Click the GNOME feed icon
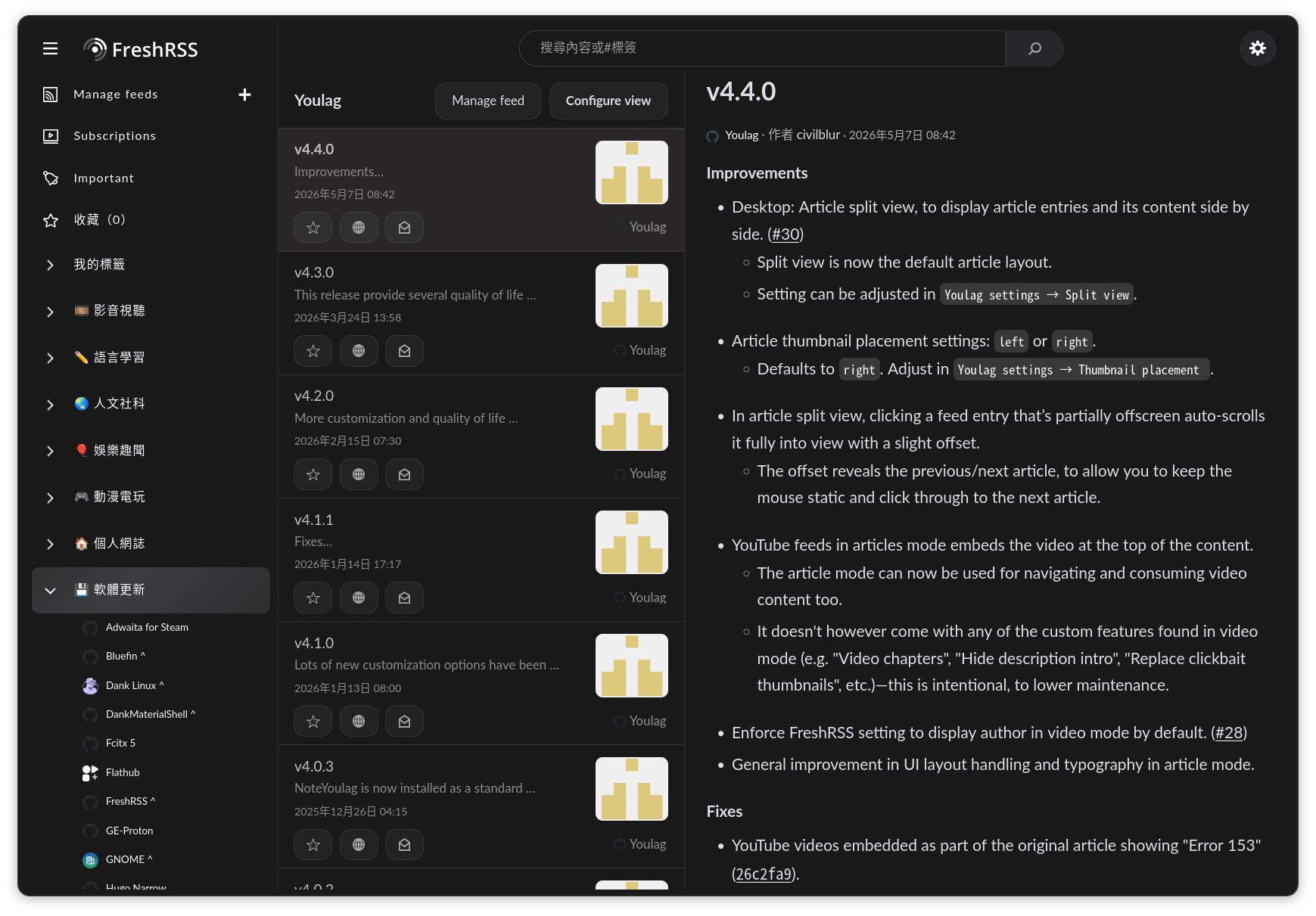Screen dimensions: 1316x916 (x=90, y=860)
